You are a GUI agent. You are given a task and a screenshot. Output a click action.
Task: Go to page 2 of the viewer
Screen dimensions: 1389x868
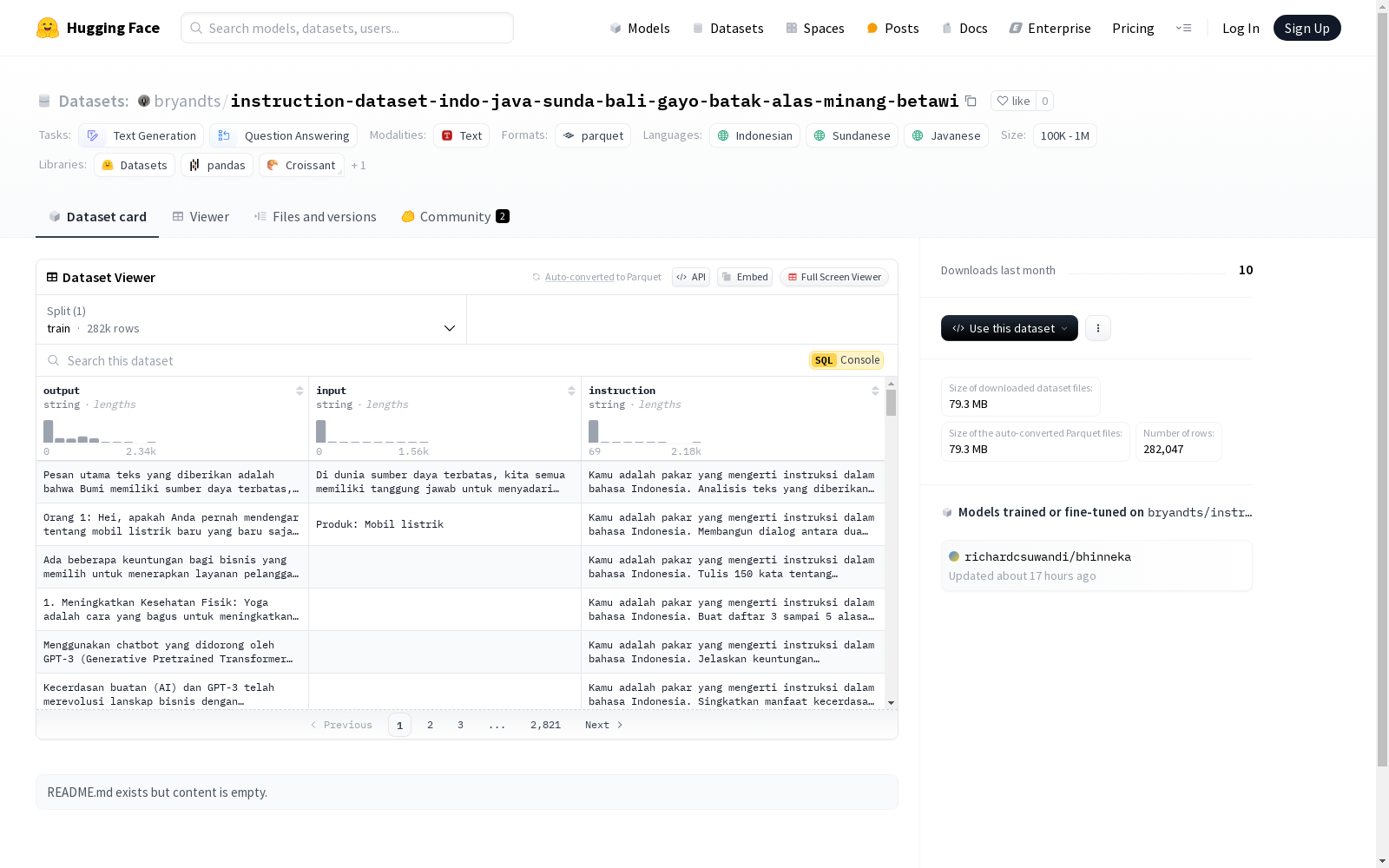click(430, 725)
